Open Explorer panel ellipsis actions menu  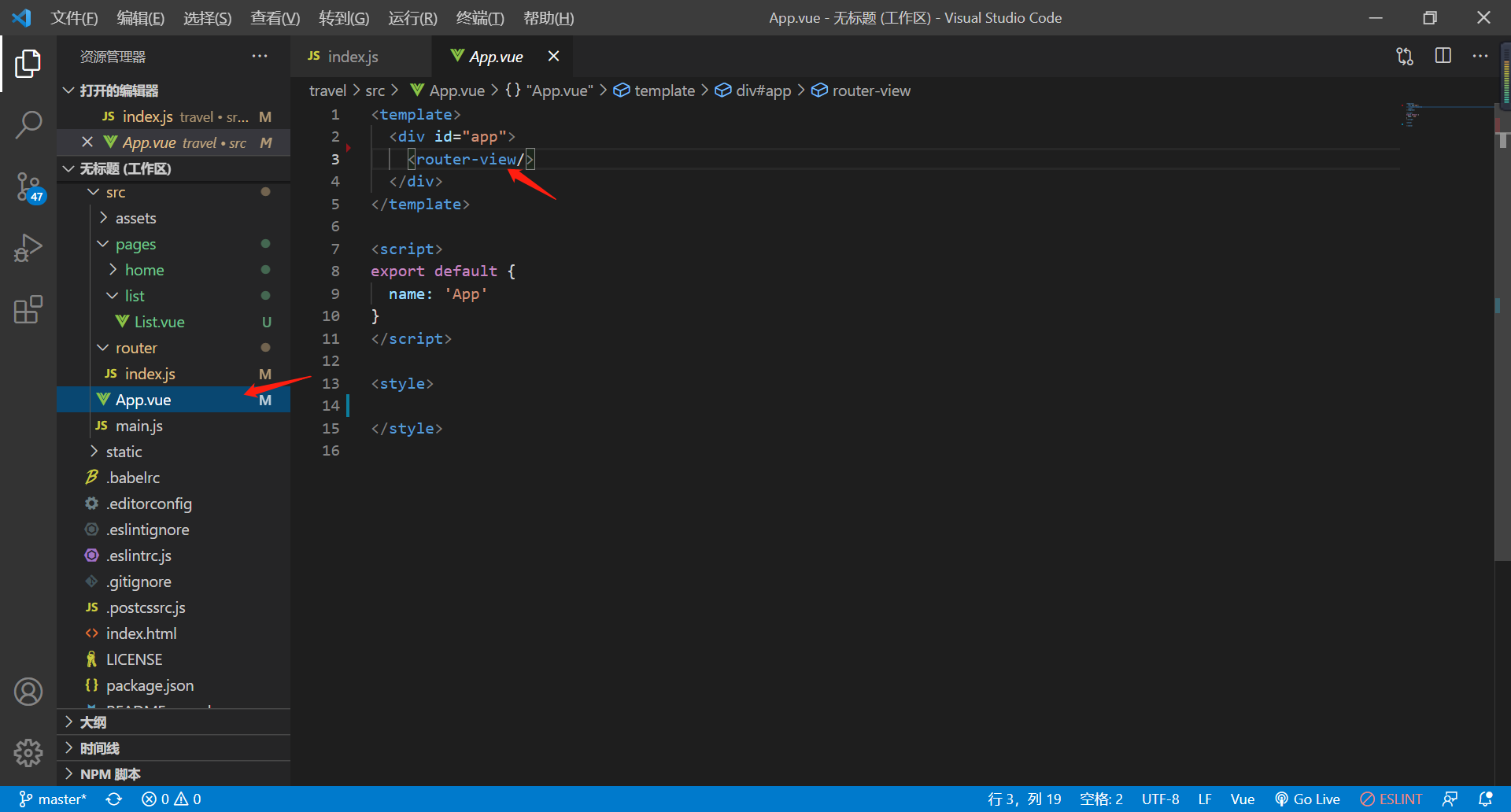coord(260,56)
